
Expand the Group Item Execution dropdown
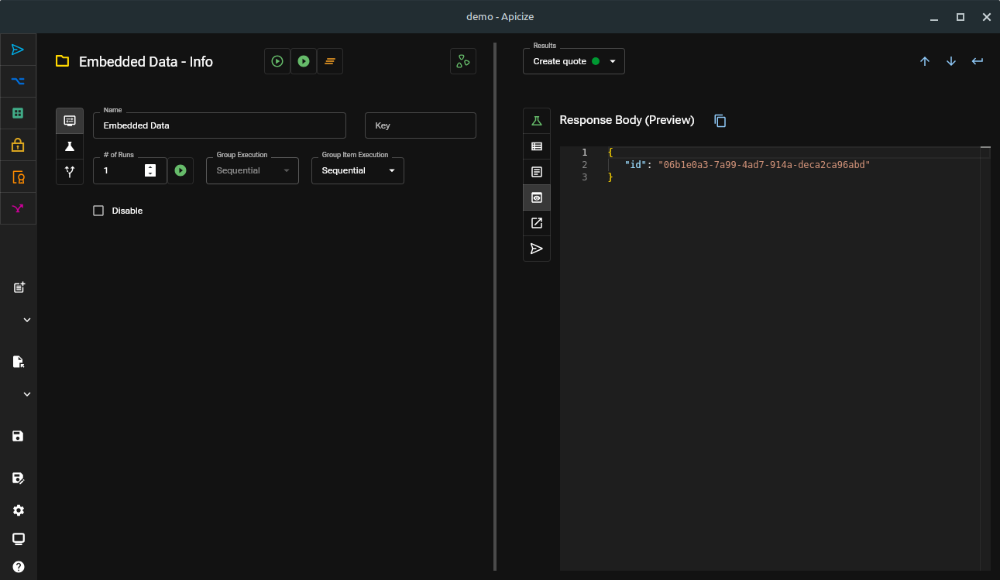[357, 171]
